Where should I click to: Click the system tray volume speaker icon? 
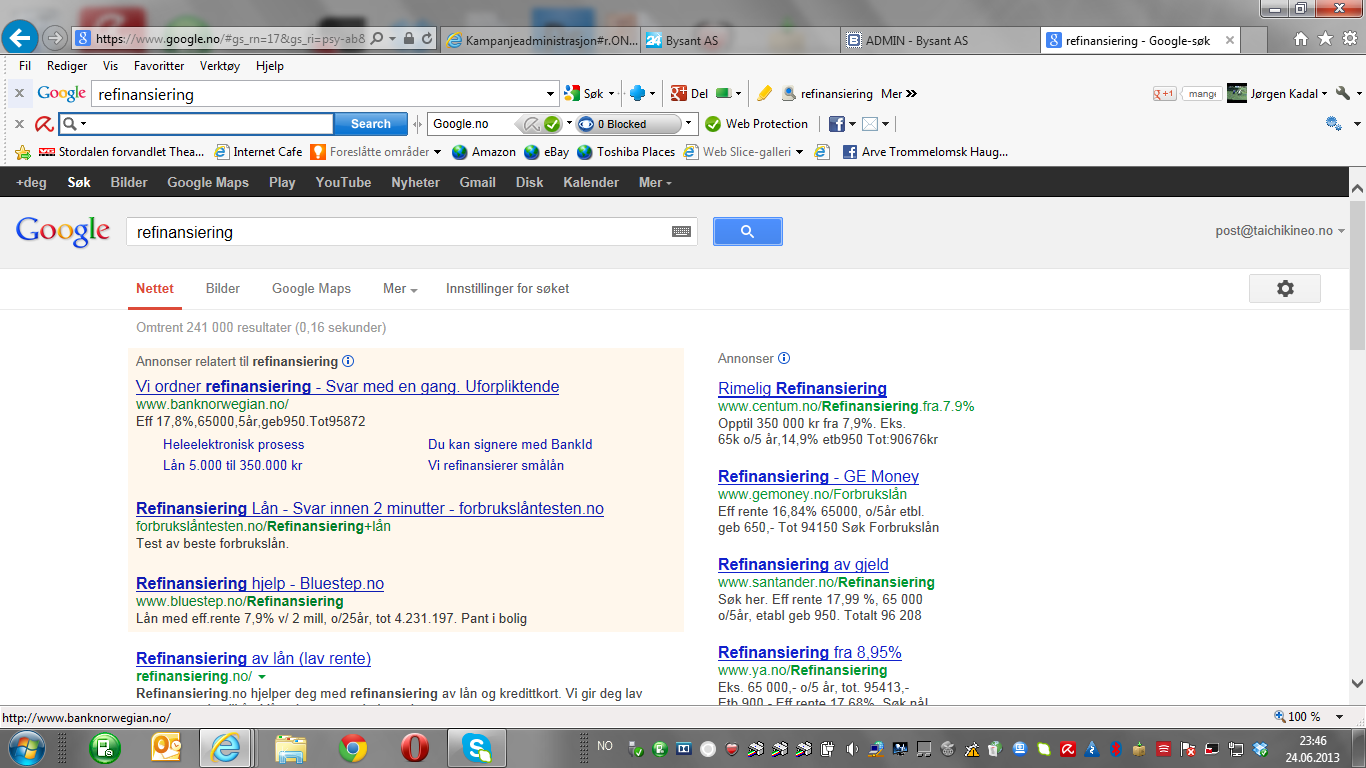851,748
